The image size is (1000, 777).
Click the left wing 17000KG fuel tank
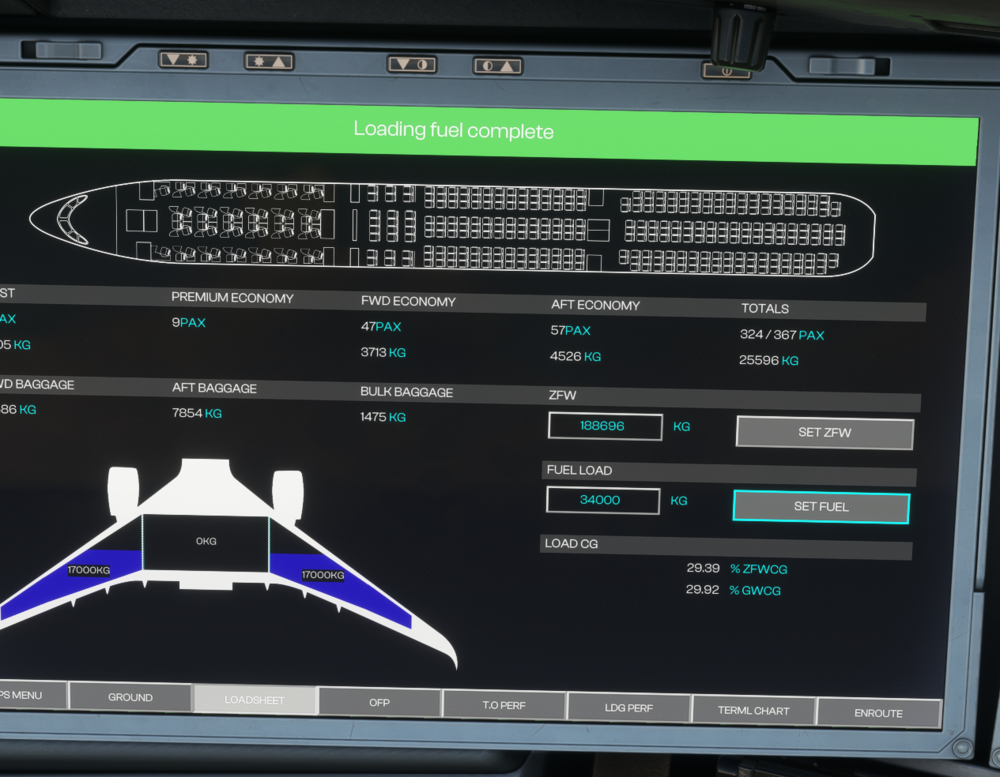(88, 572)
